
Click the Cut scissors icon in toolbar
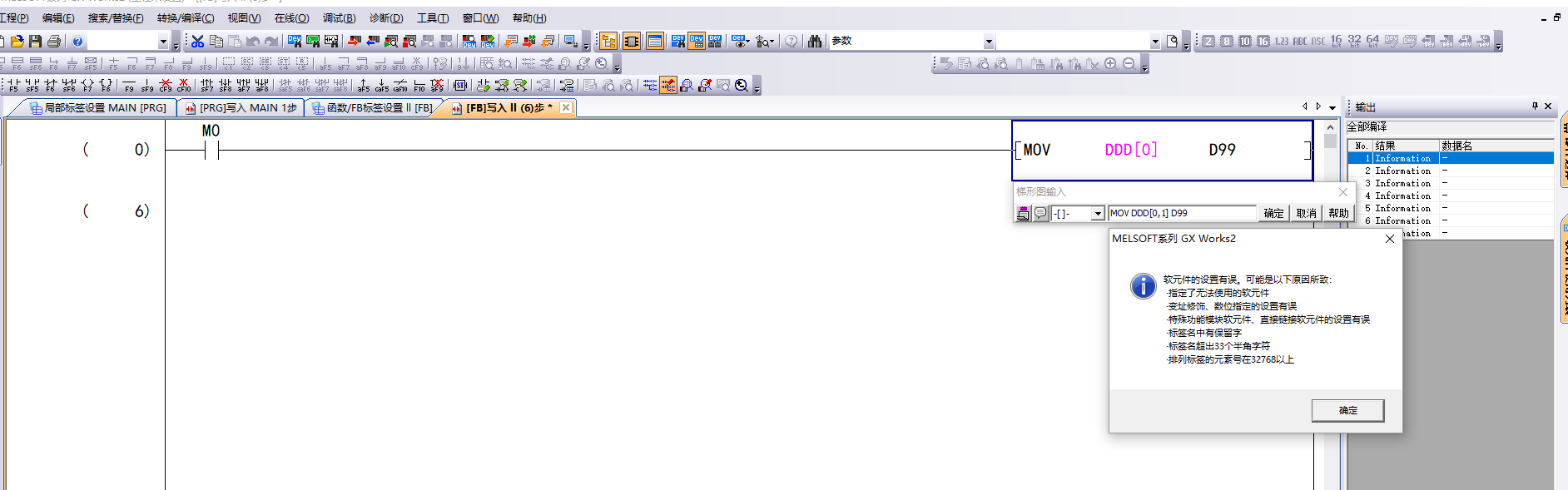pyautogui.click(x=197, y=41)
